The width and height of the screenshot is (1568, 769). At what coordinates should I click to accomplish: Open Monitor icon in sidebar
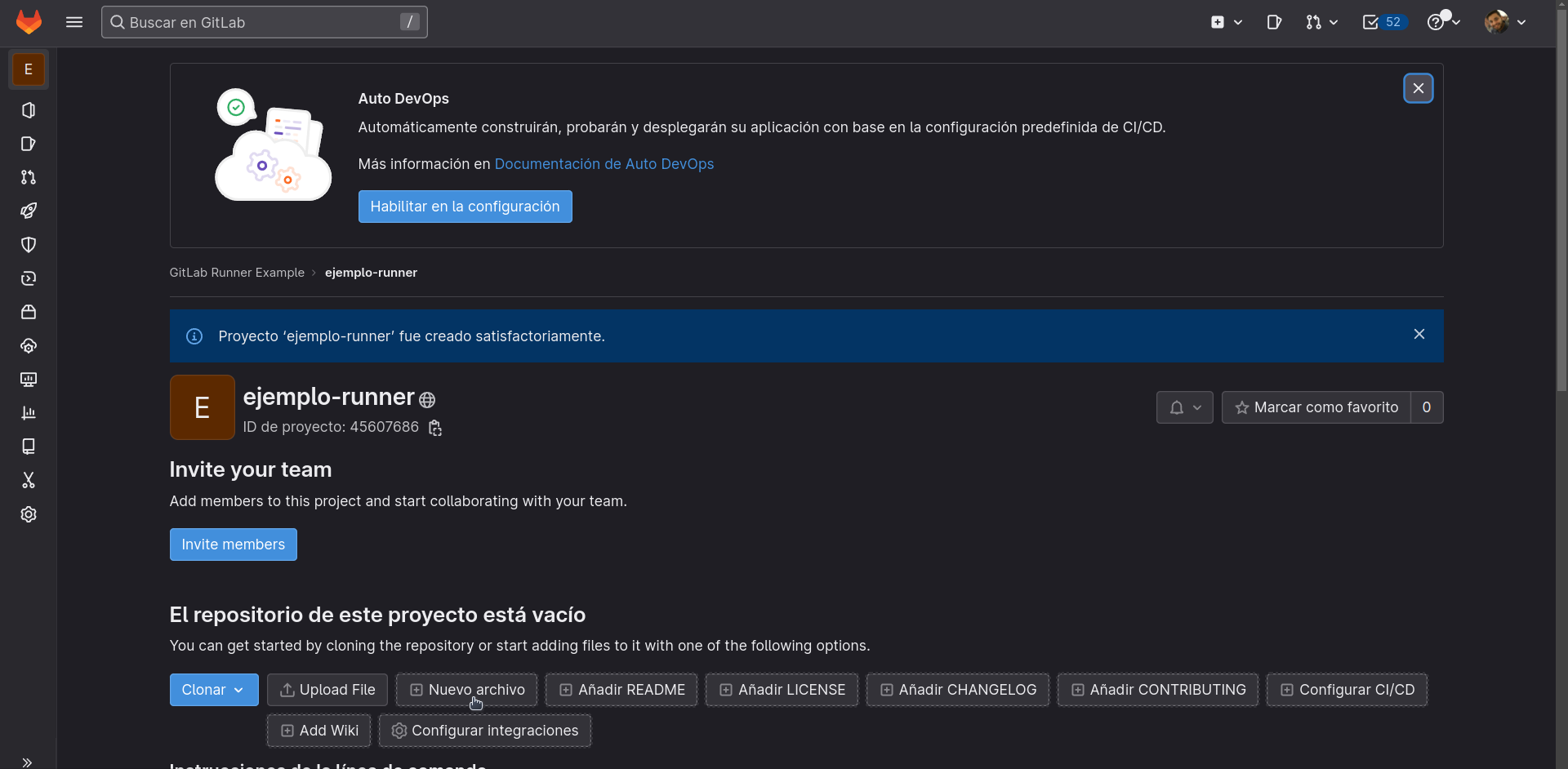(x=29, y=380)
